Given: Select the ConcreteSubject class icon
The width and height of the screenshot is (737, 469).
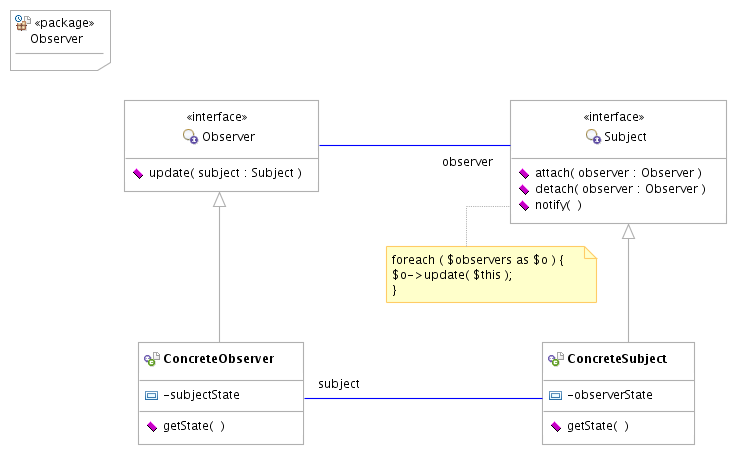Looking at the screenshot, I should coord(556,359).
